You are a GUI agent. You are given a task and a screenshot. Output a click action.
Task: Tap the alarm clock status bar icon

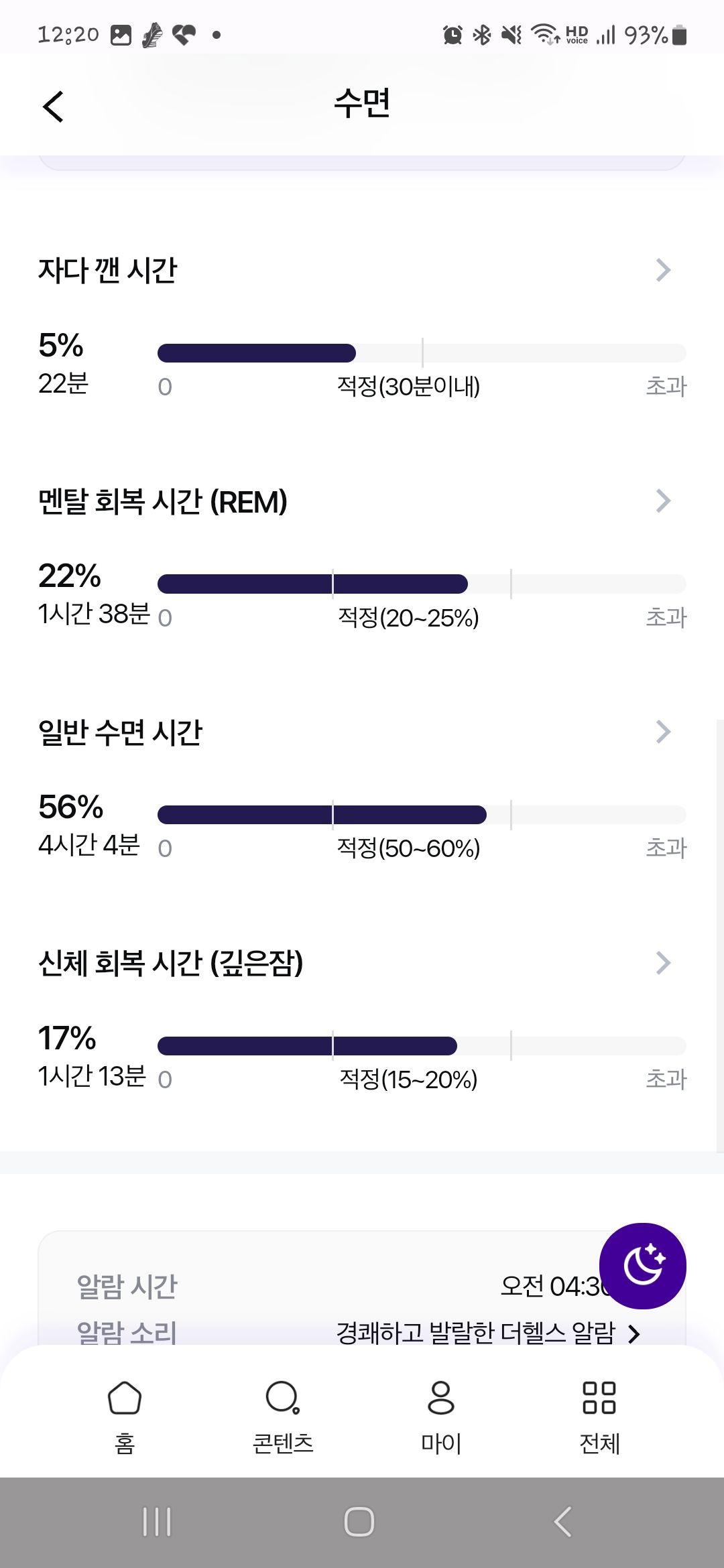(452, 35)
